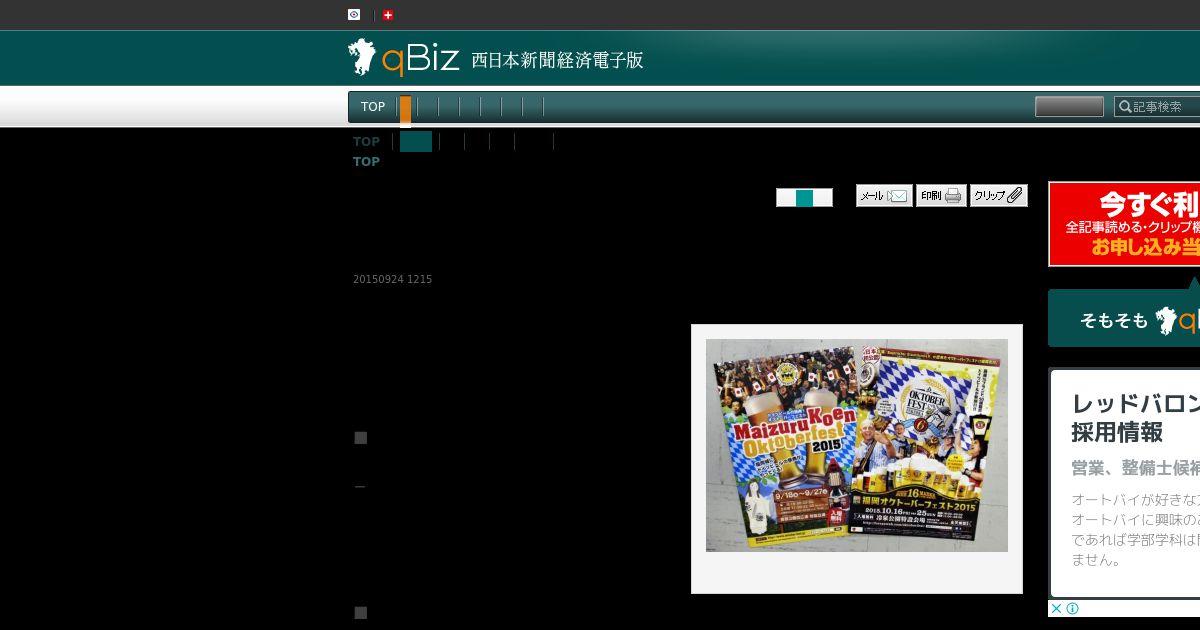Viewport: 1200px width, 630px height.
Task: Click the small eye icon in the top bar
Action: pos(354,15)
